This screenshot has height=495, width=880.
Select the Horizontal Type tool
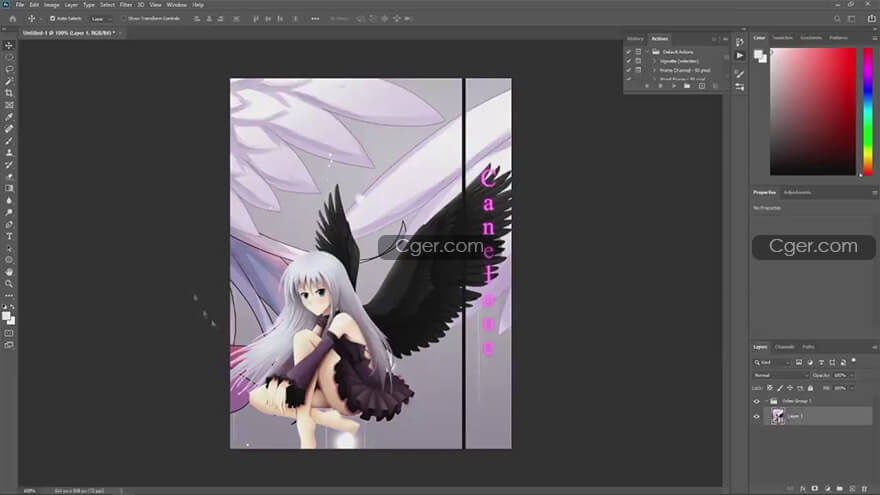8,236
